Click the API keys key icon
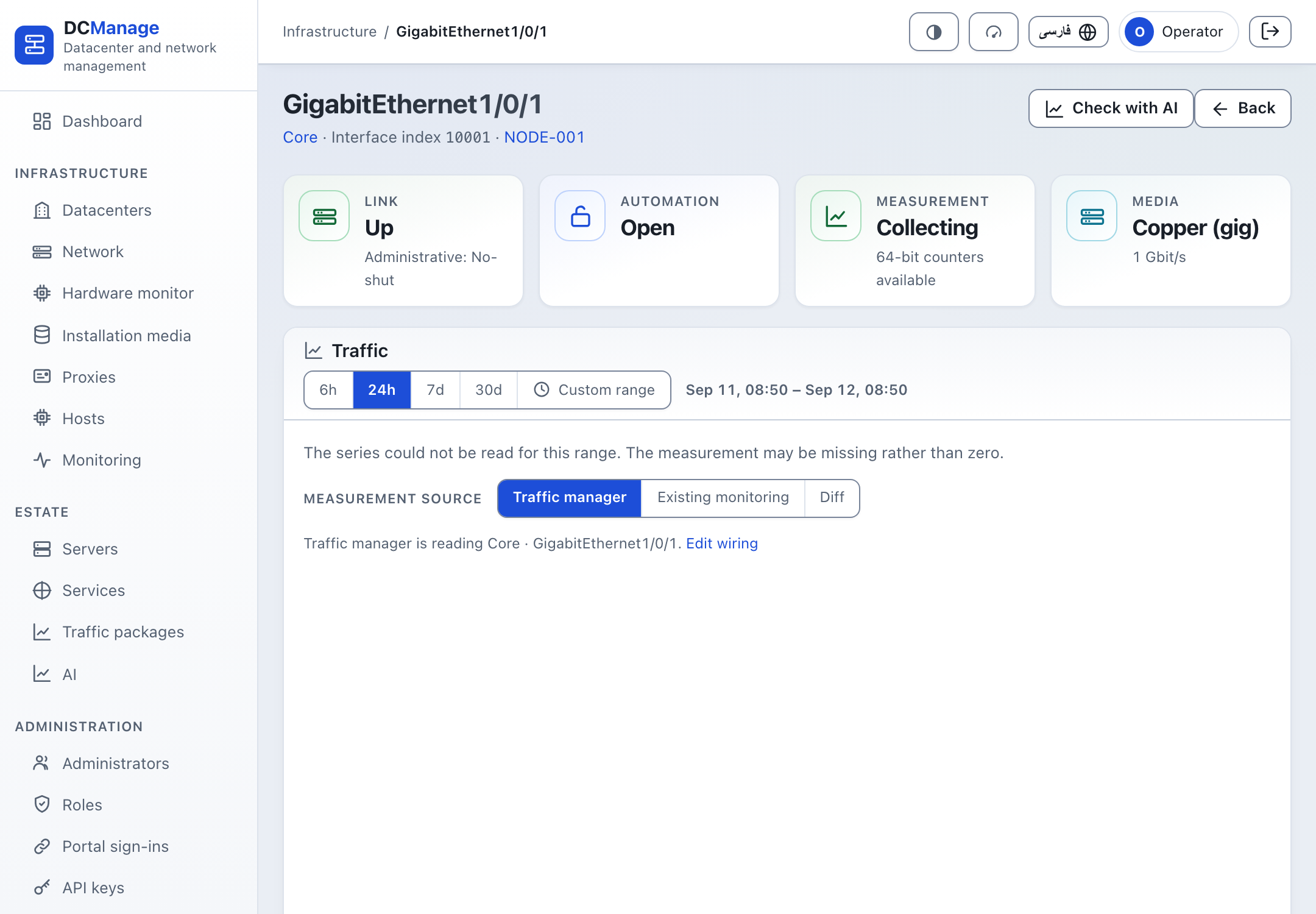The image size is (1316, 914). [42, 887]
